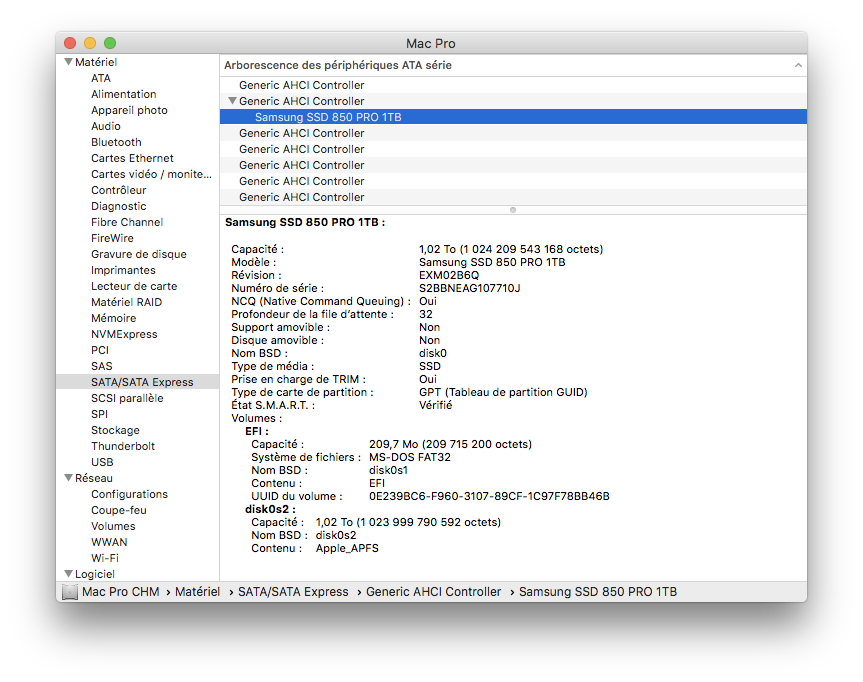
Task: Open Matériel RAID section
Action: click(x=127, y=302)
